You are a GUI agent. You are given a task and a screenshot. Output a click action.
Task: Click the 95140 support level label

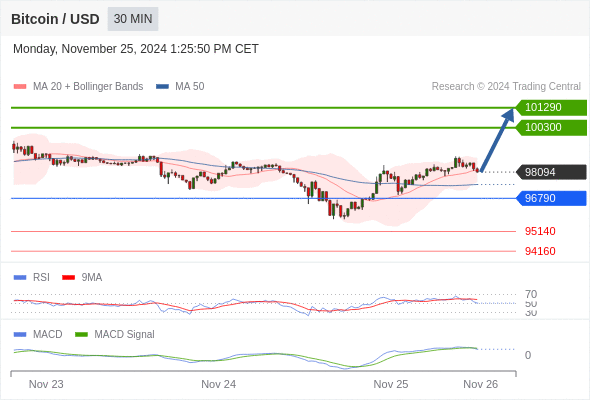pos(540,231)
